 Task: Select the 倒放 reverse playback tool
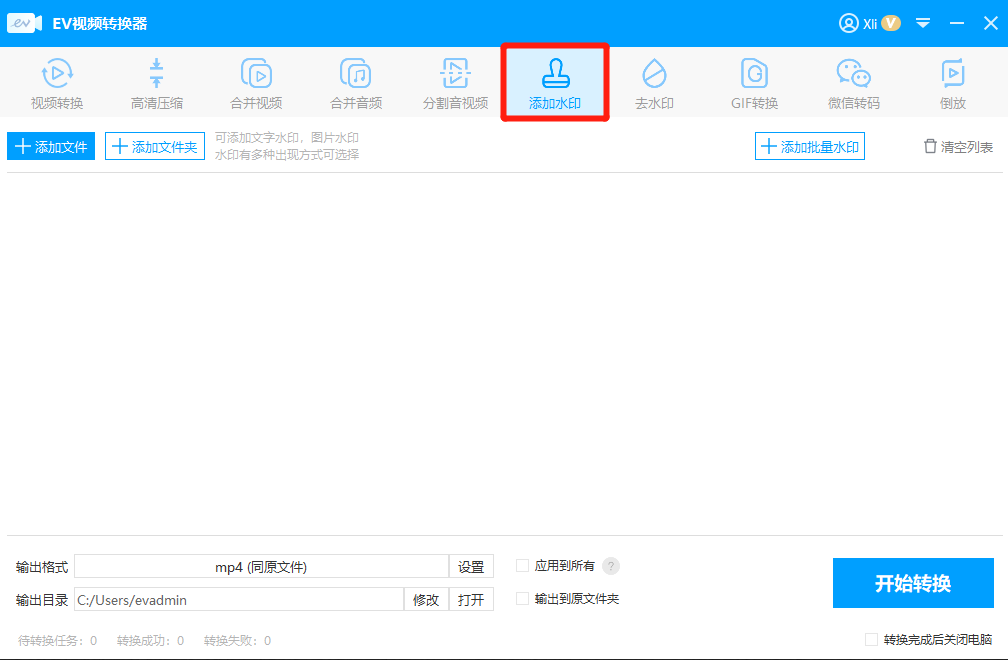click(952, 82)
